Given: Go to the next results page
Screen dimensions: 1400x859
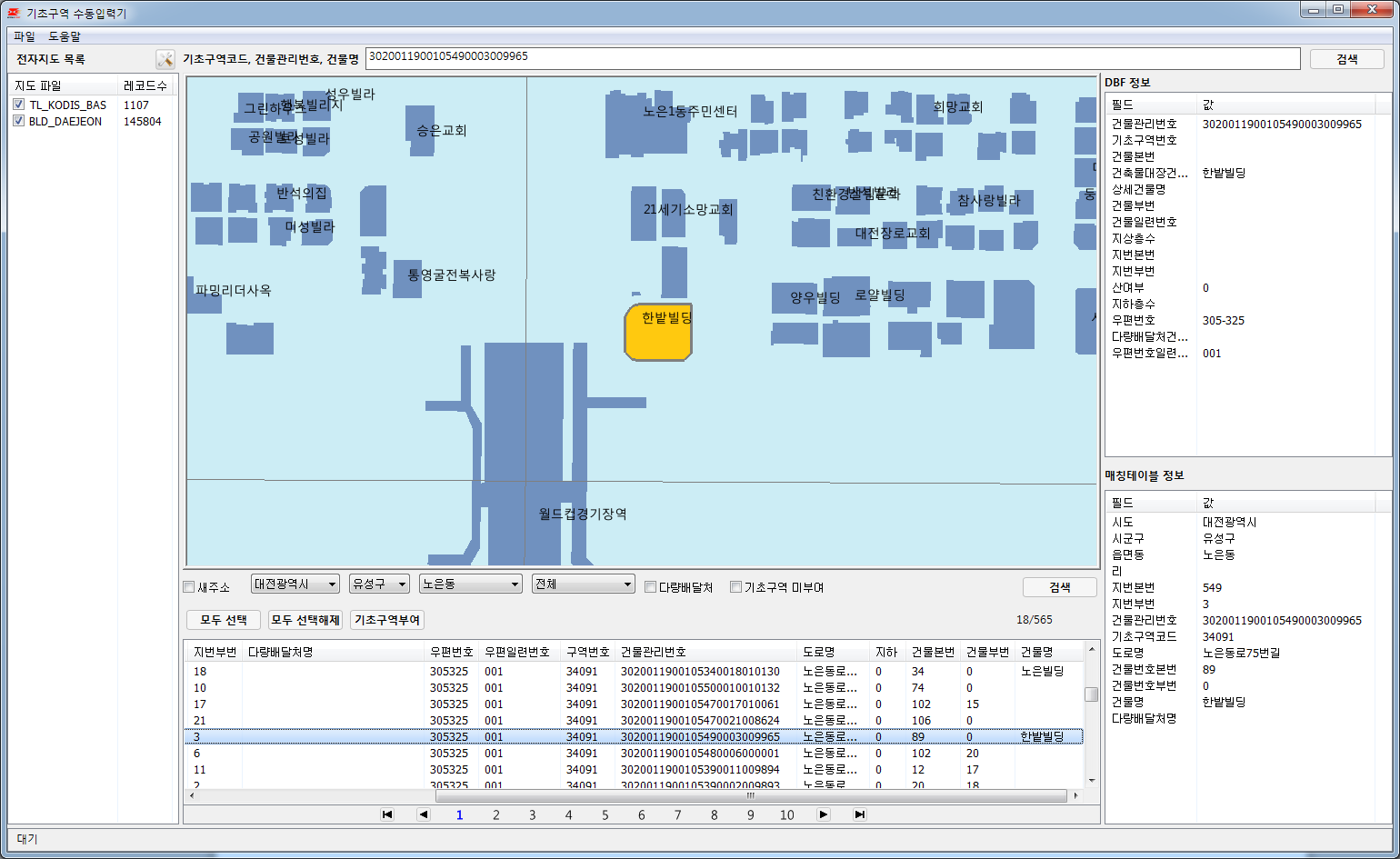Looking at the screenshot, I should tap(823, 814).
